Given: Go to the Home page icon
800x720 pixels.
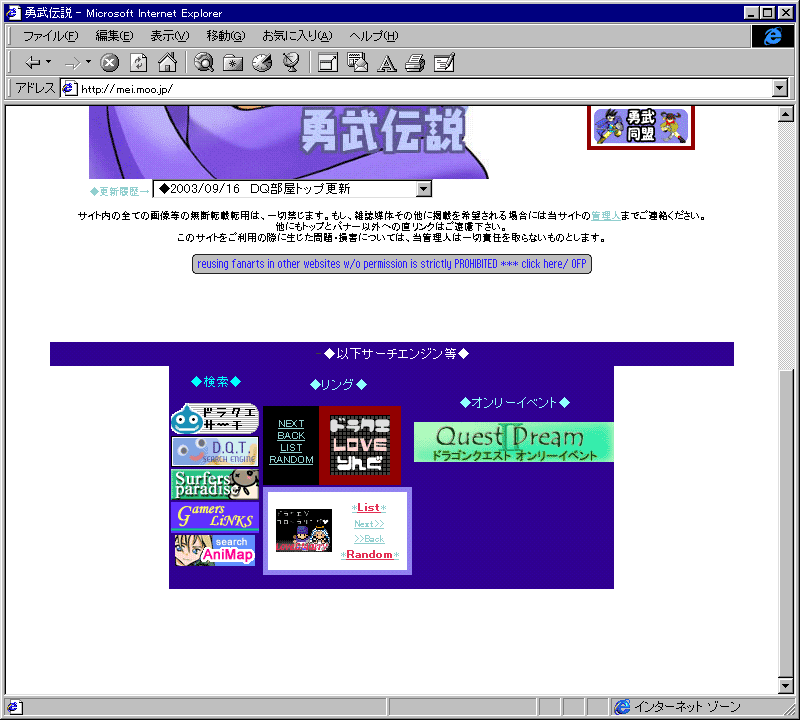Looking at the screenshot, I should click(167, 63).
